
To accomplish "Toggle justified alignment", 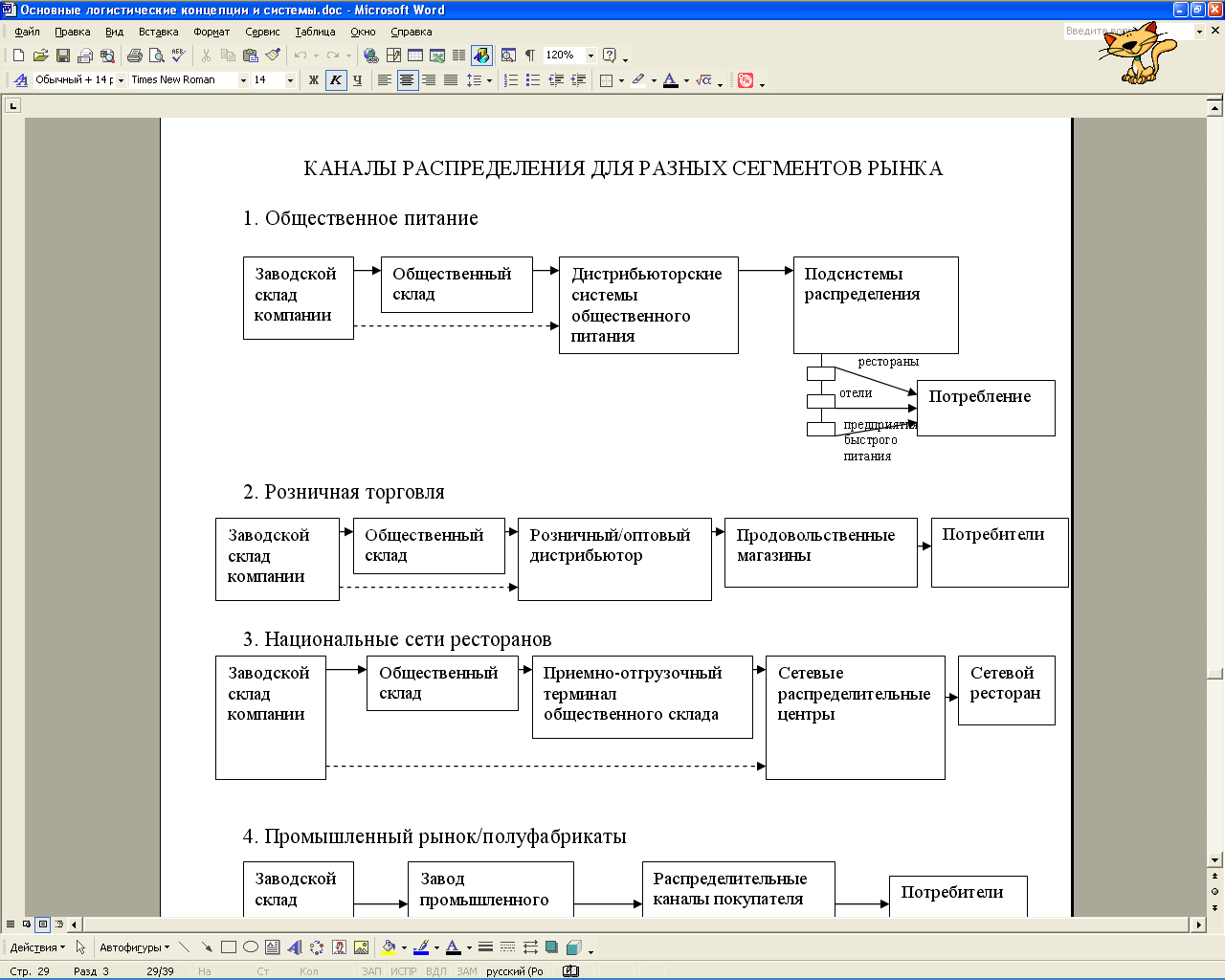I will (x=451, y=80).
